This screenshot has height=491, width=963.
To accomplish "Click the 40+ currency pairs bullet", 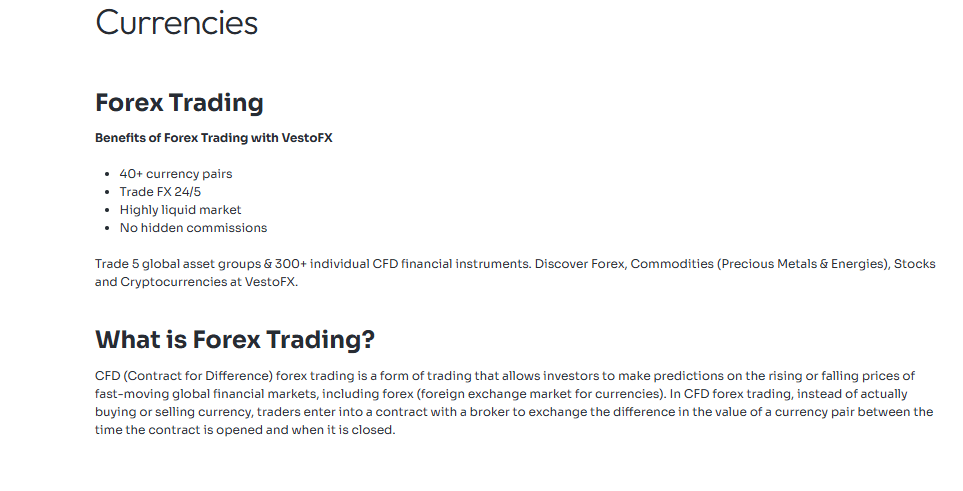I will [176, 174].
